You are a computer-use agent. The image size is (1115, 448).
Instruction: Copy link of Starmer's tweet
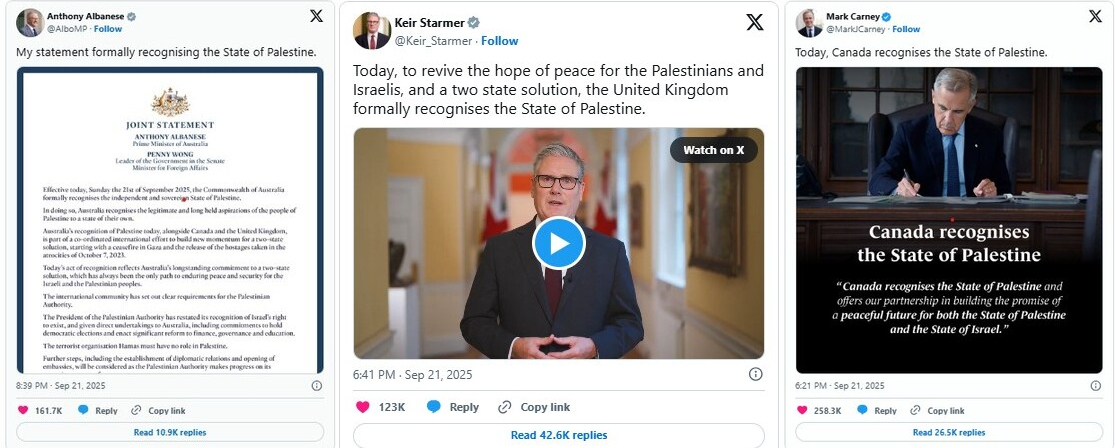tap(534, 407)
